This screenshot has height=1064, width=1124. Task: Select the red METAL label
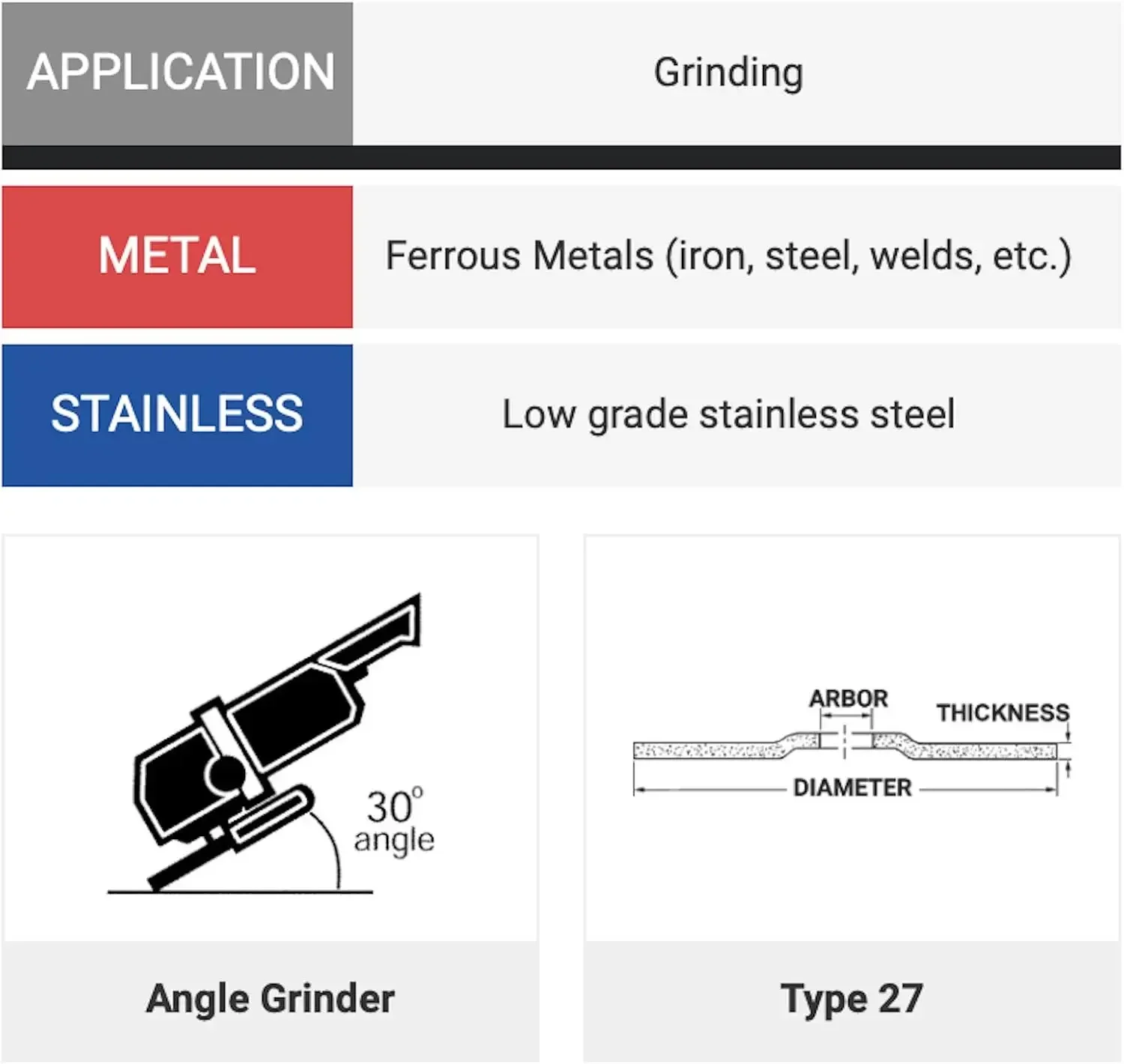[x=178, y=256]
